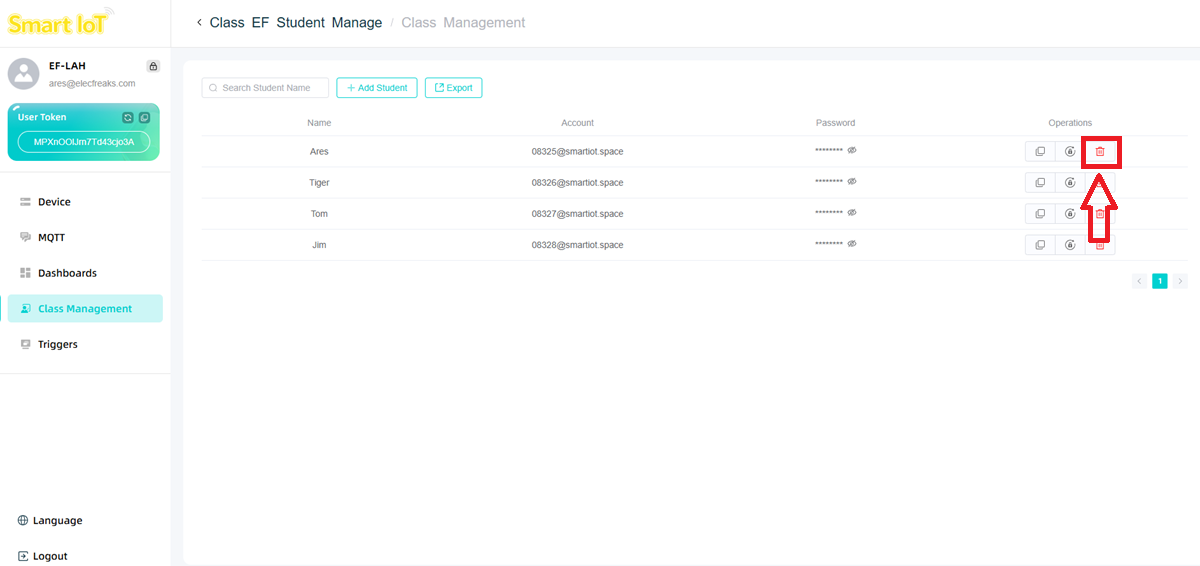This screenshot has height=566, width=1200.
Task: Click the lock icon beside EF-LAH
Action: [153, 66]
